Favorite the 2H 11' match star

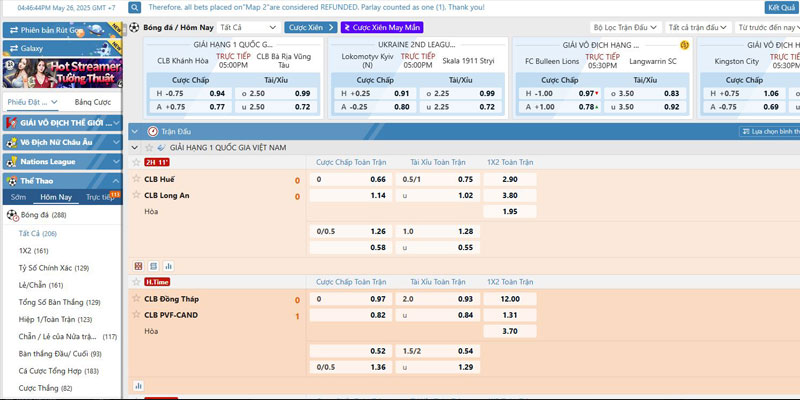136,162
